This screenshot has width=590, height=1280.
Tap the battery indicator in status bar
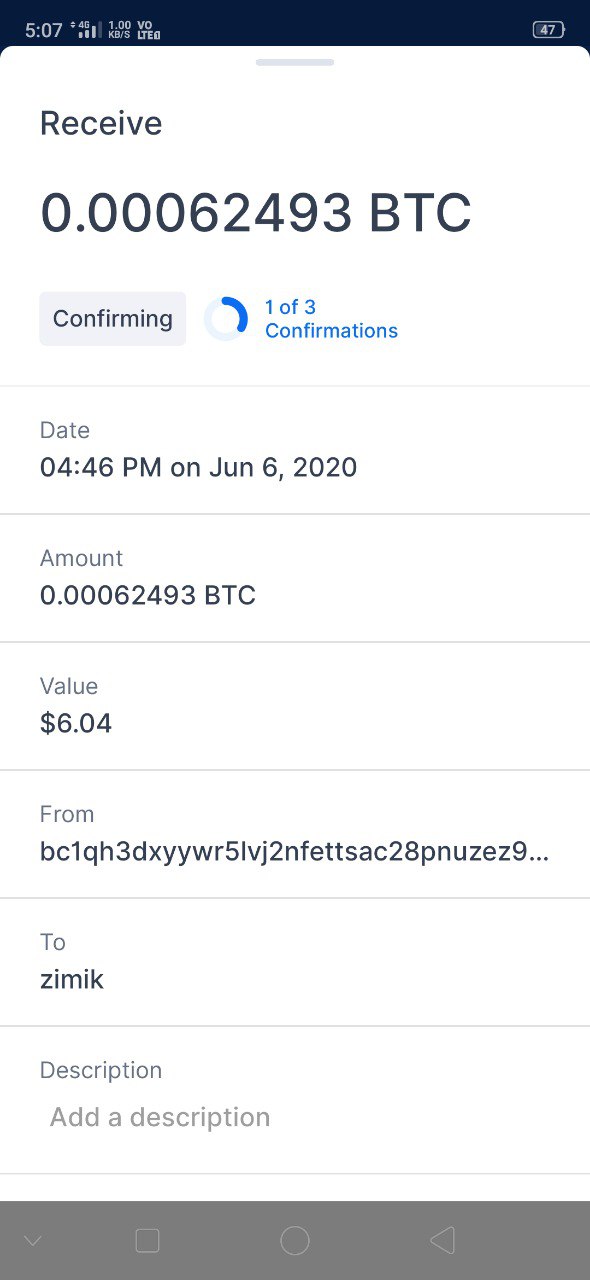click(548, 30)
